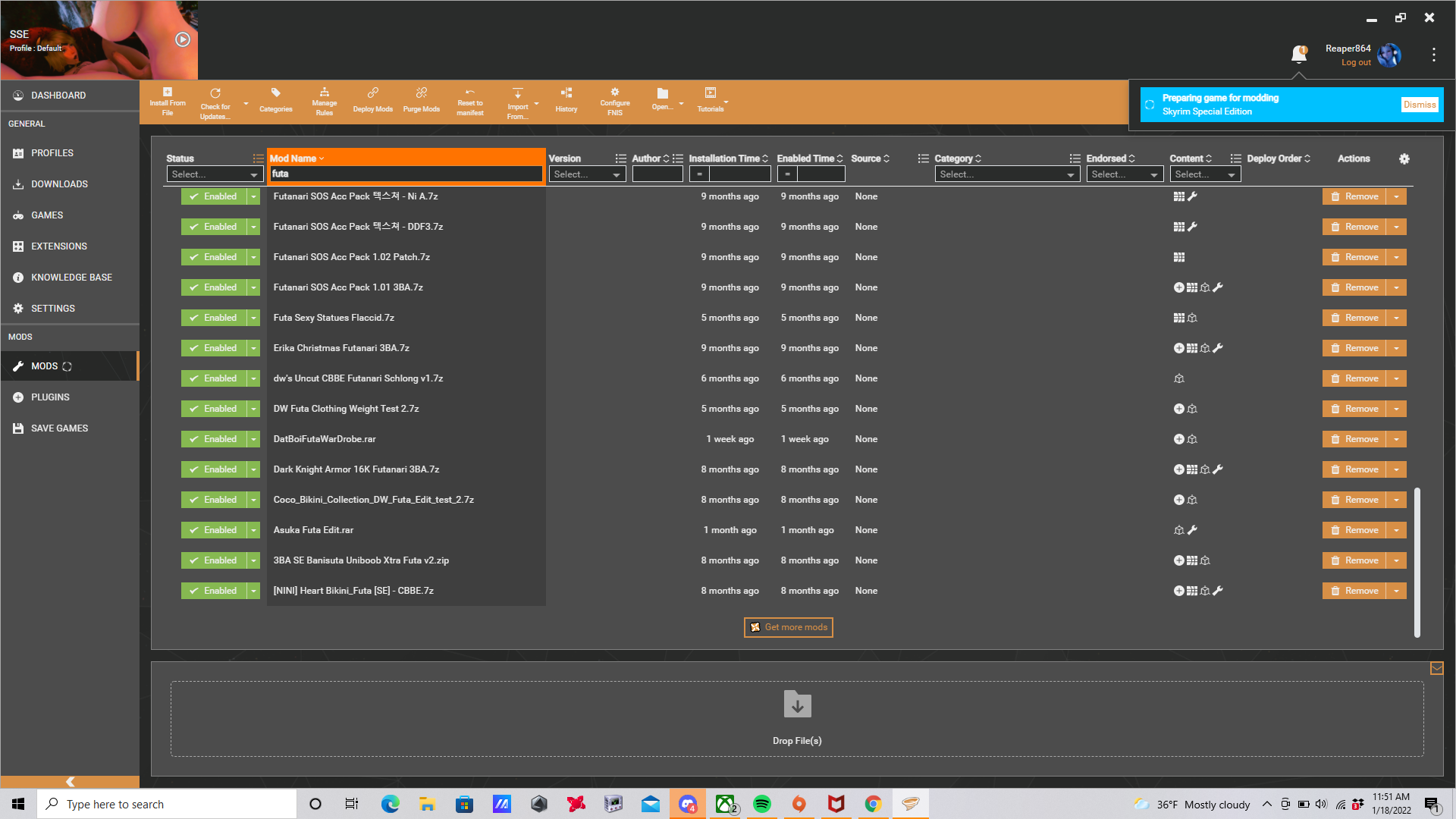Toggle Enabled for [NINI] Heart Bikini_Futa
Screen dimensions: 1456x819
(214, 591)
